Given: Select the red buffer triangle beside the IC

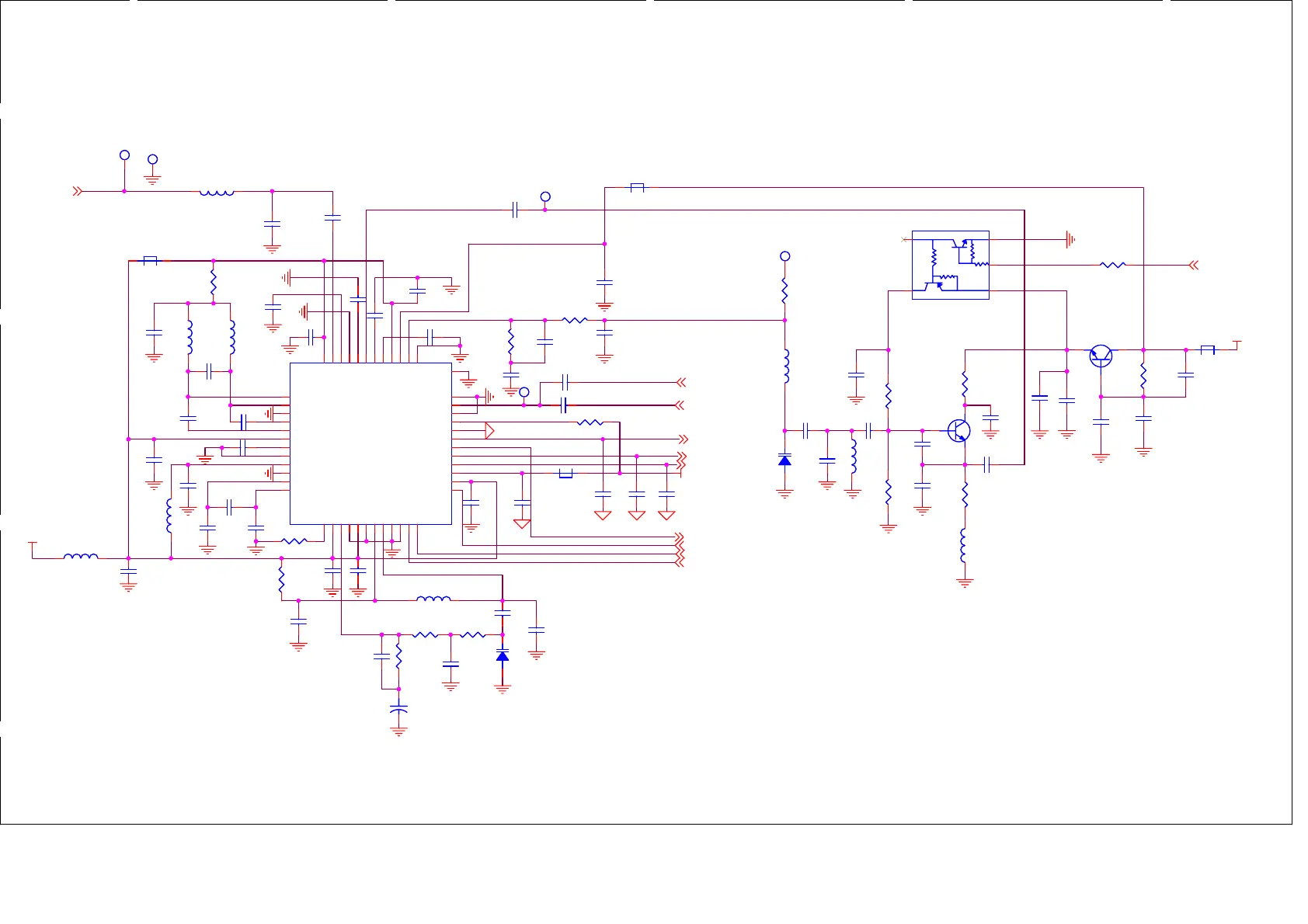Looking at the screenshot, I should [x=489, y=430].
